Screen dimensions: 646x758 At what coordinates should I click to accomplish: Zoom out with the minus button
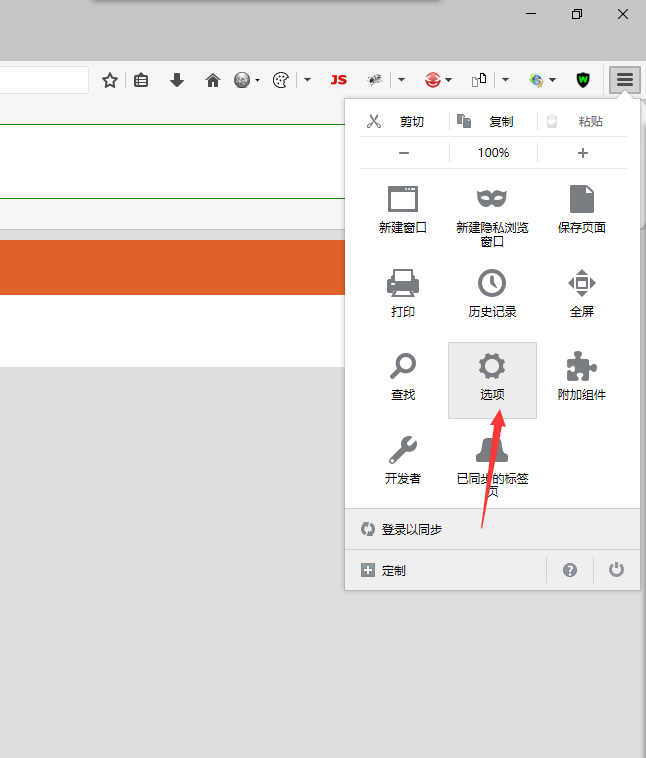coord(404,153)
